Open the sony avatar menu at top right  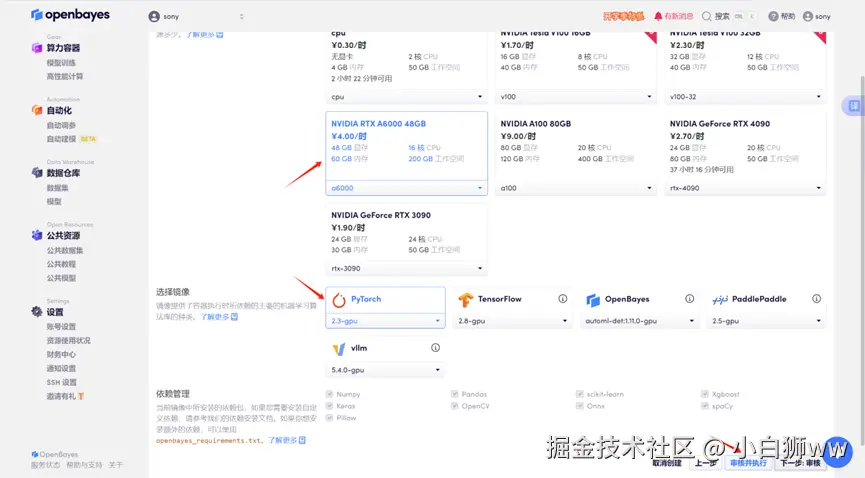tap(816, 17)
